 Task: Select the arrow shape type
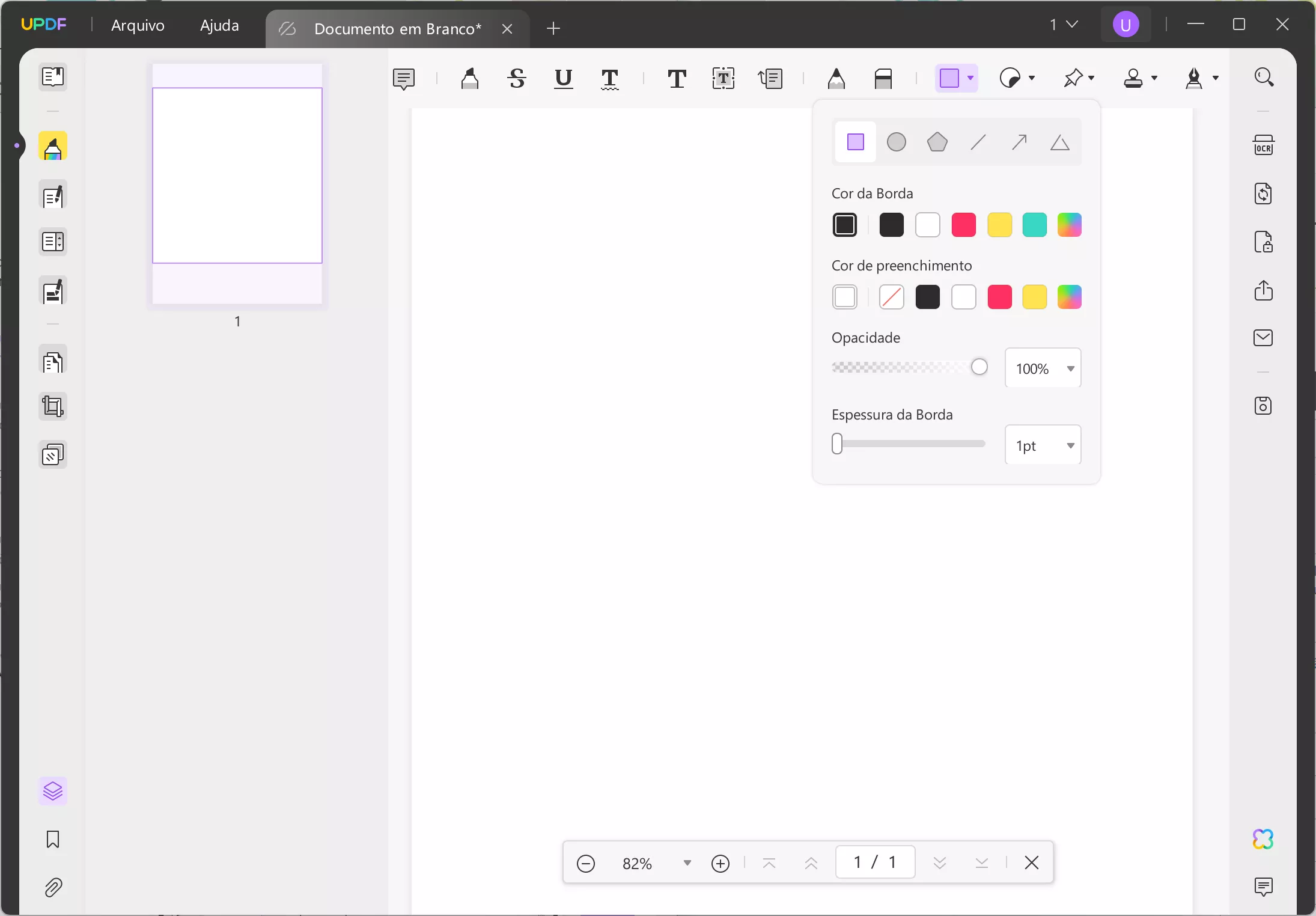[x=1018, y=142]
